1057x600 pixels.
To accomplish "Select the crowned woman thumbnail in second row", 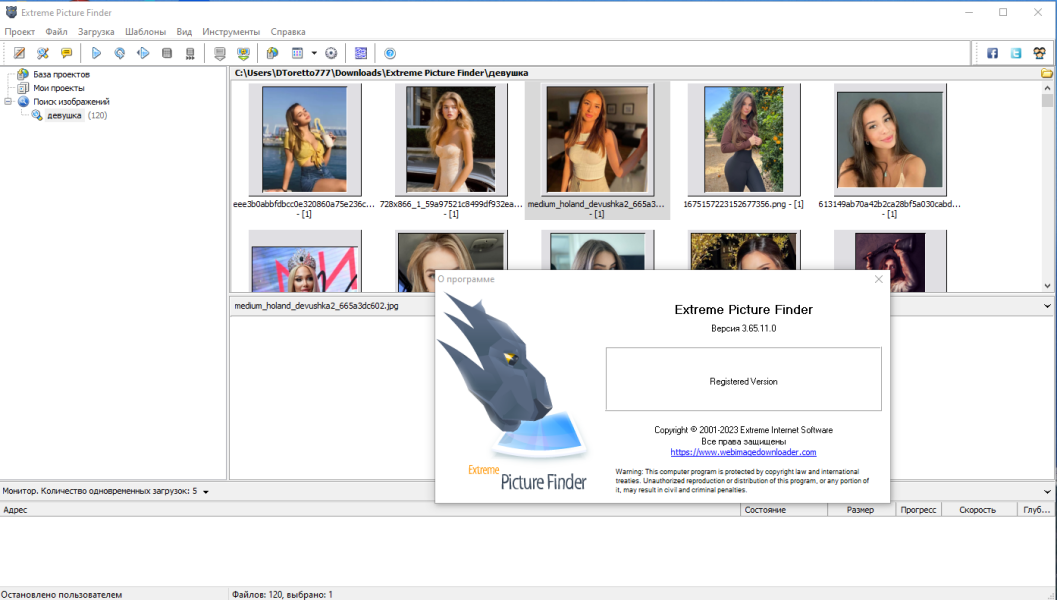I will [x=305, y=261].
